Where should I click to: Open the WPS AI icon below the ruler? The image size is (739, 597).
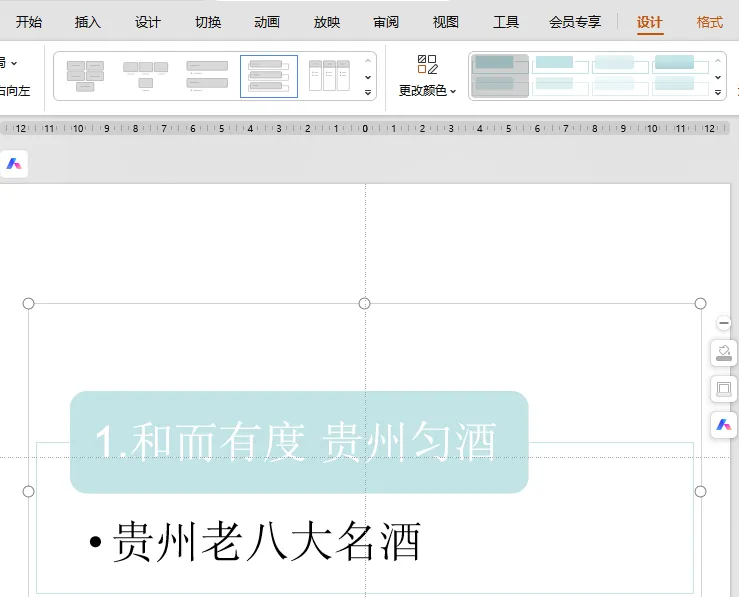point(14,164)
